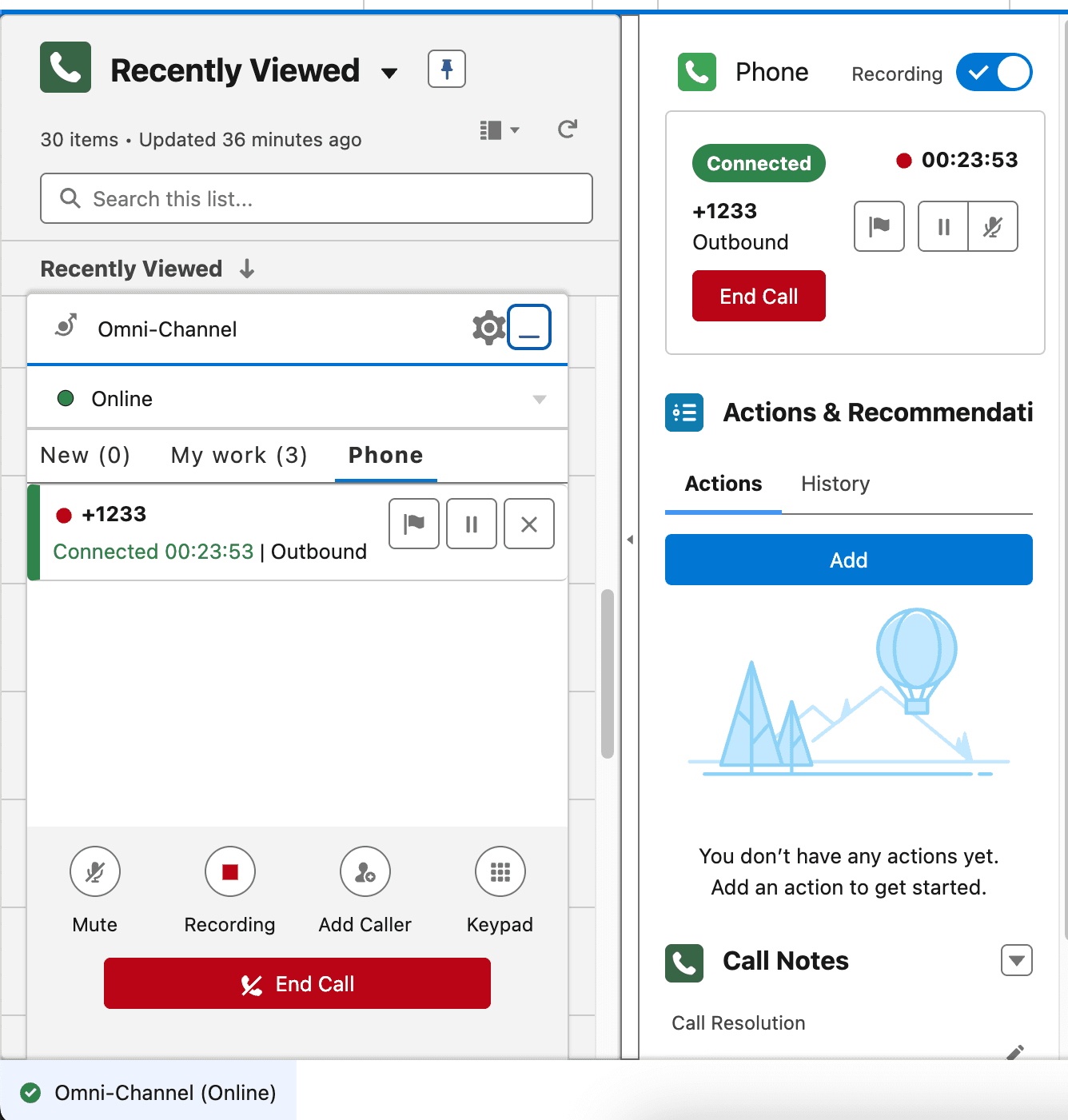Viewport: 1068px width, 1120px height.
Task: Mute microphone in Omni-Channel controls
Action: [95, 872]
